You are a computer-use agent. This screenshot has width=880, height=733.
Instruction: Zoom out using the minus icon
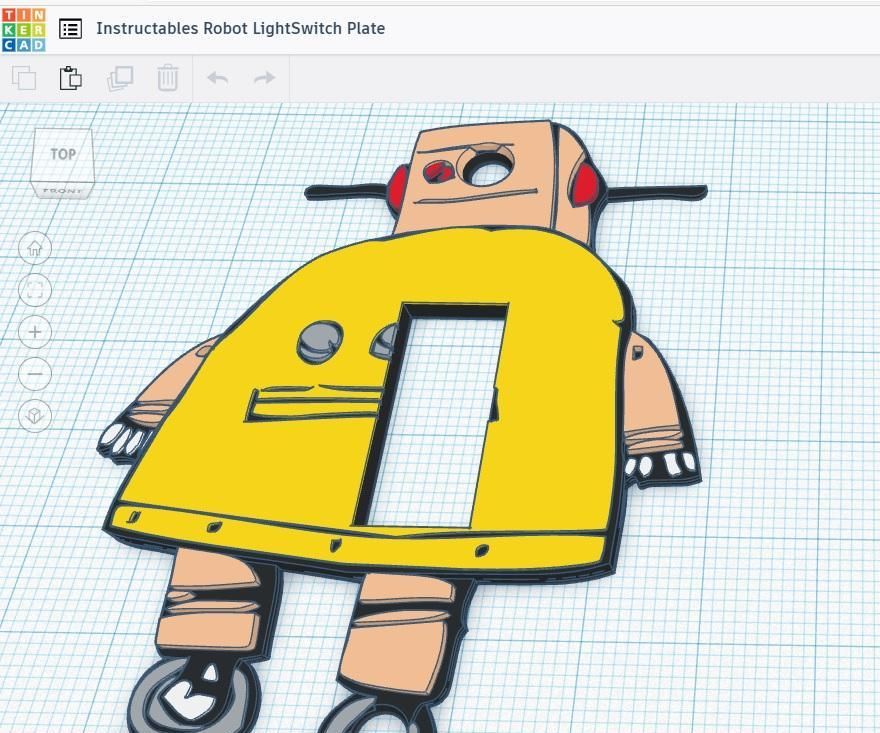pyautogui.click(x=35, y=374)
